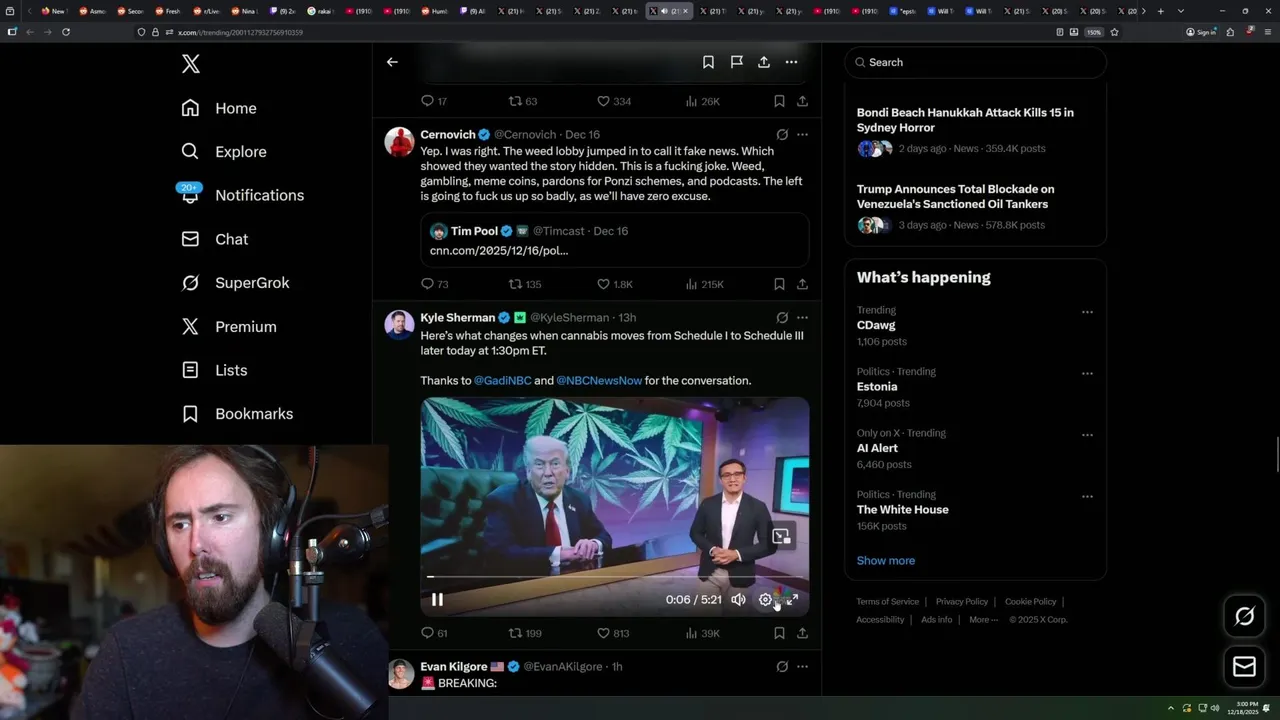Open SuperGrok in the sidebar
The width and height of the screenshot is (1280, 720).
pyautogui.click(x=235, y=283)
